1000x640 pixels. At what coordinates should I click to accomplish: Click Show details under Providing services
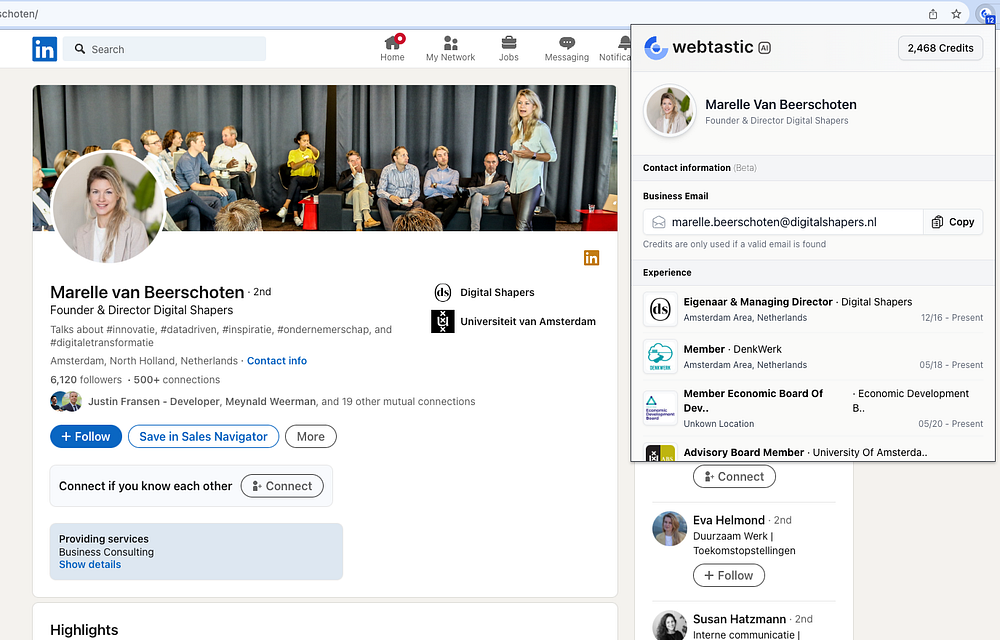coord(90,565)
